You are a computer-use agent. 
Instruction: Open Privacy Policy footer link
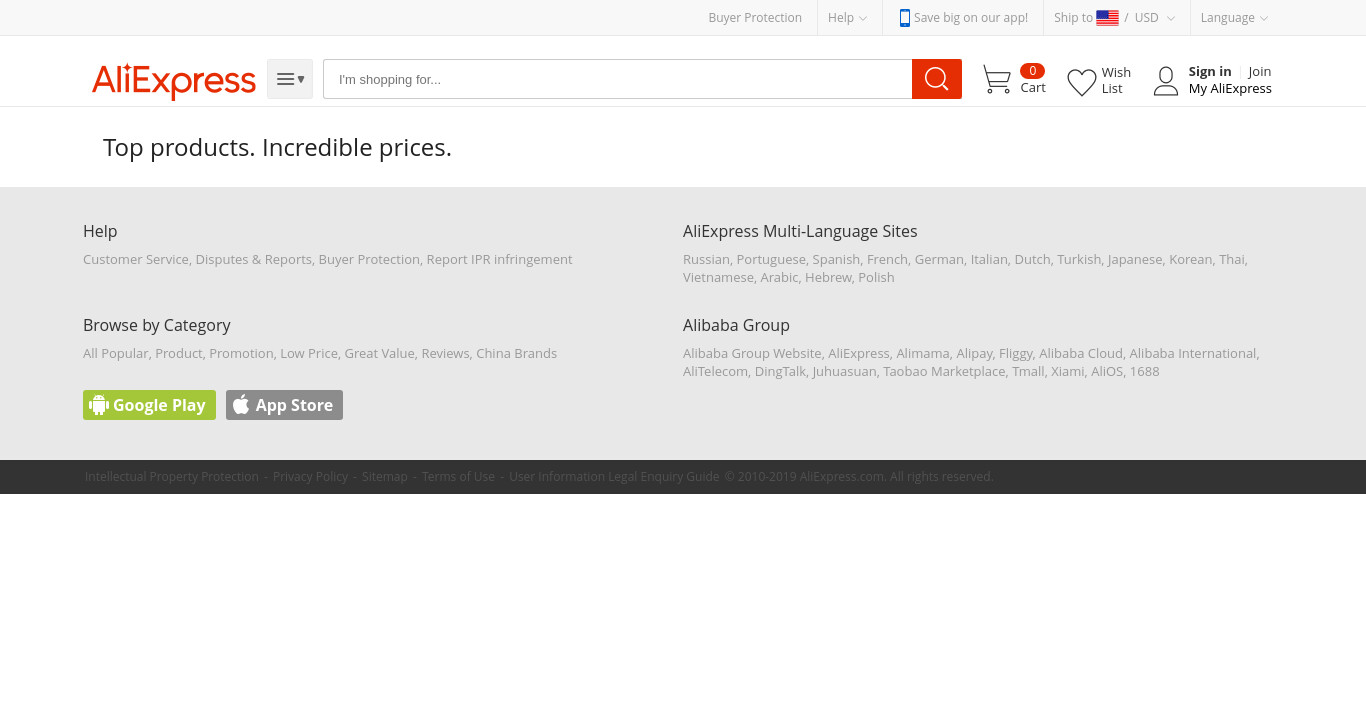(310, 477)
